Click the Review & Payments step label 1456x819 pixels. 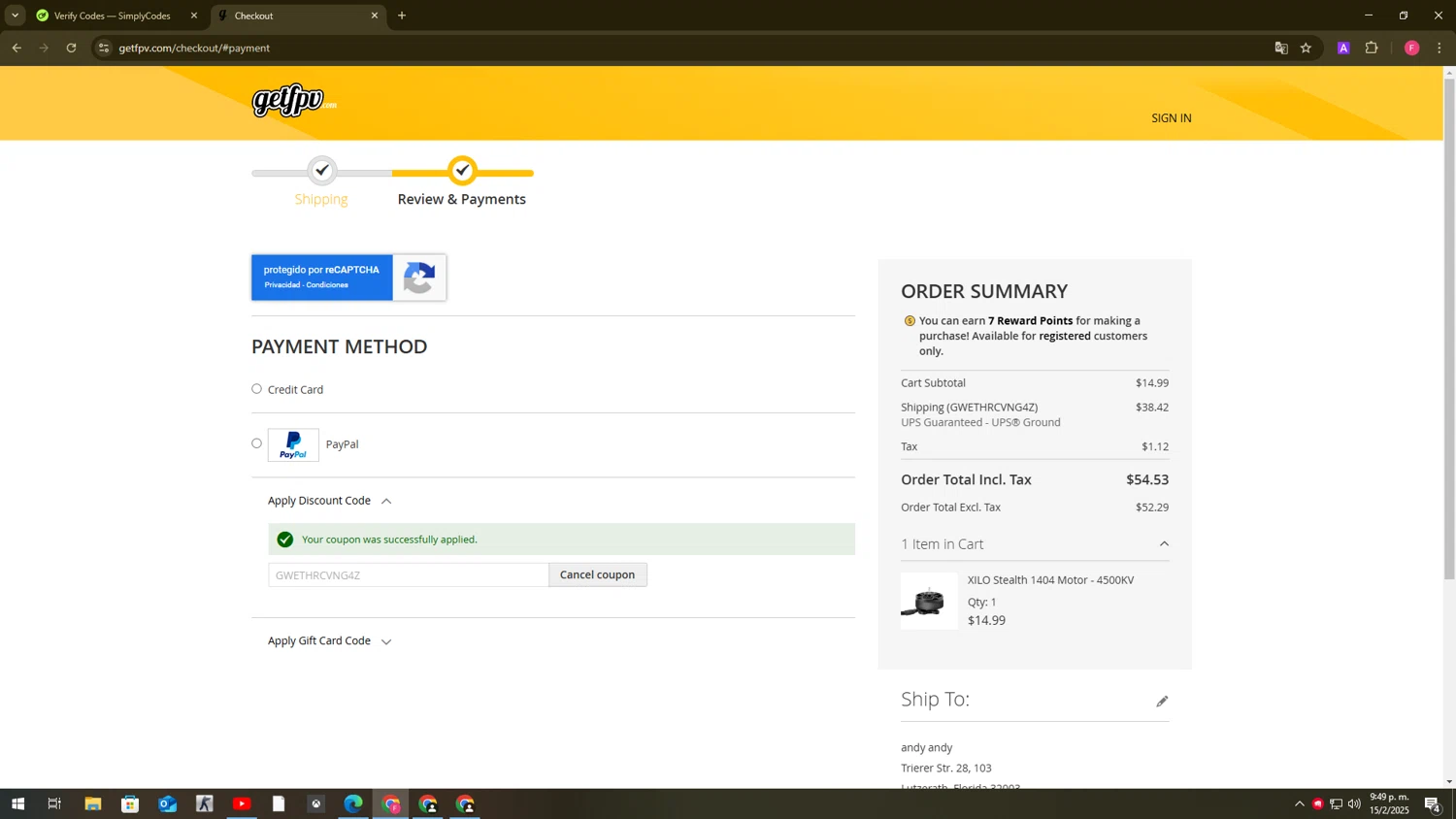pos(462,199)
